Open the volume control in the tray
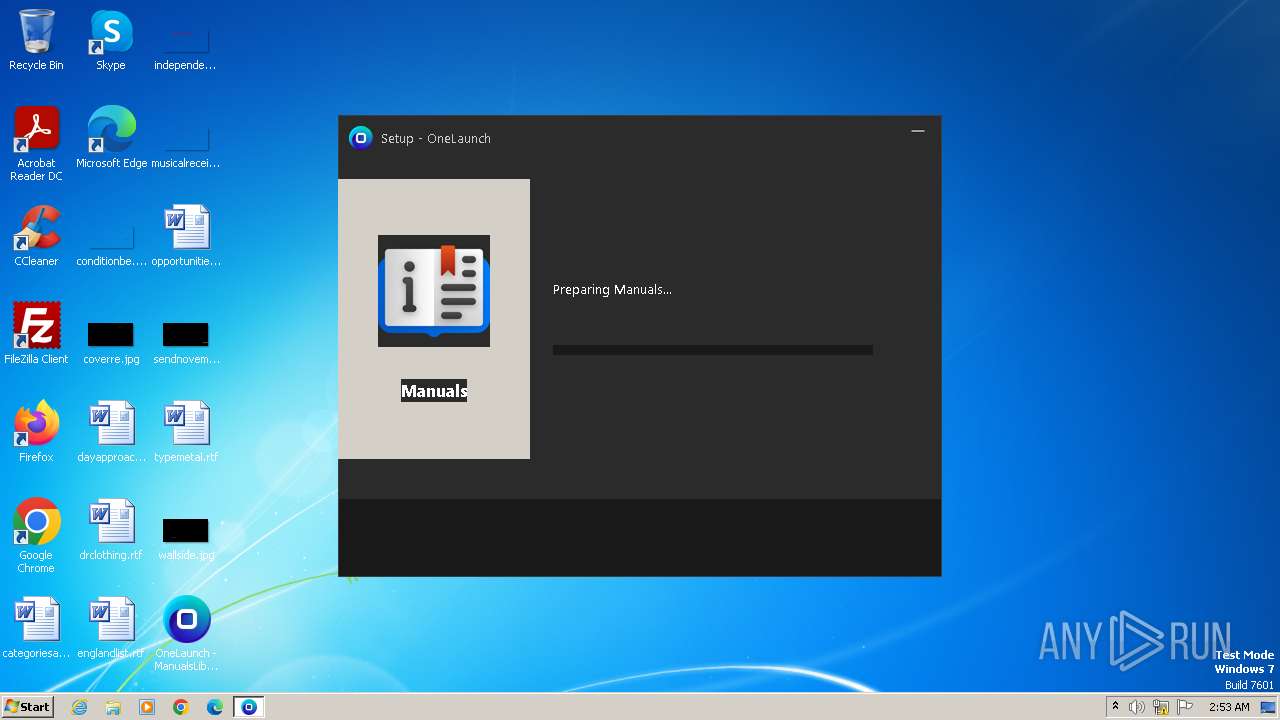The height and width of the screenshot is (720, 1280). (1137, 707)
